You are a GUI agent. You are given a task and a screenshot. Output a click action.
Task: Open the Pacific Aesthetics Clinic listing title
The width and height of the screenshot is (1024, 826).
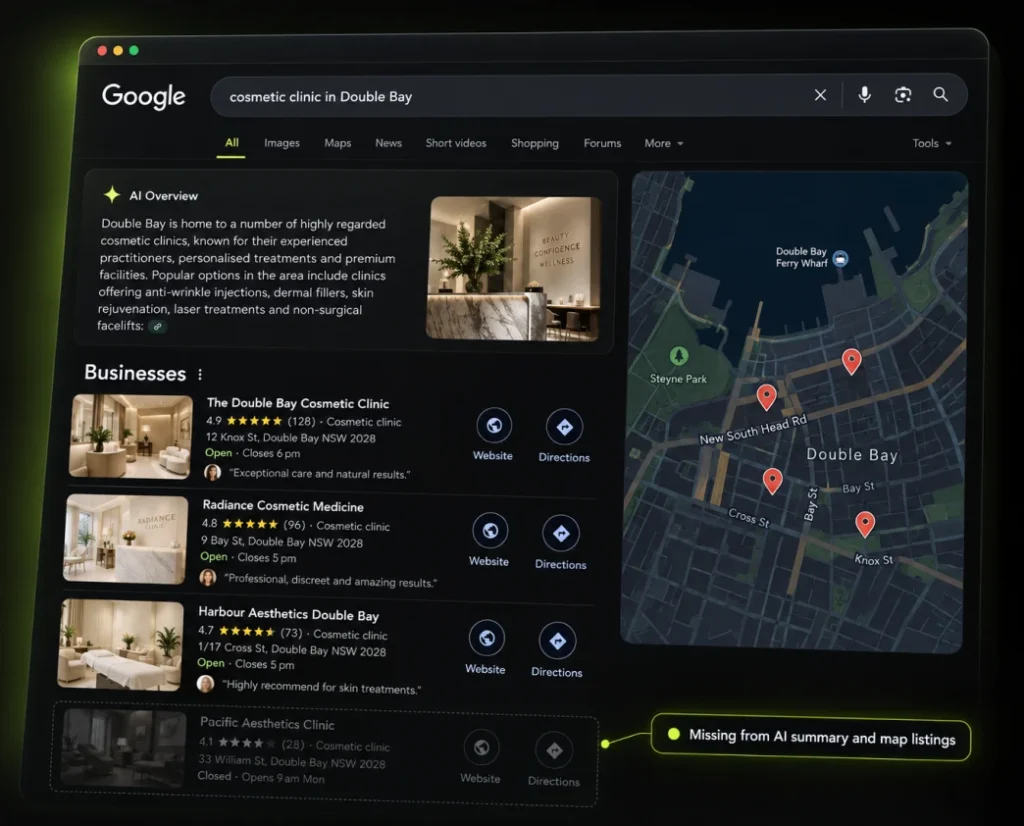pyautogui.click(x=267, y=723)
